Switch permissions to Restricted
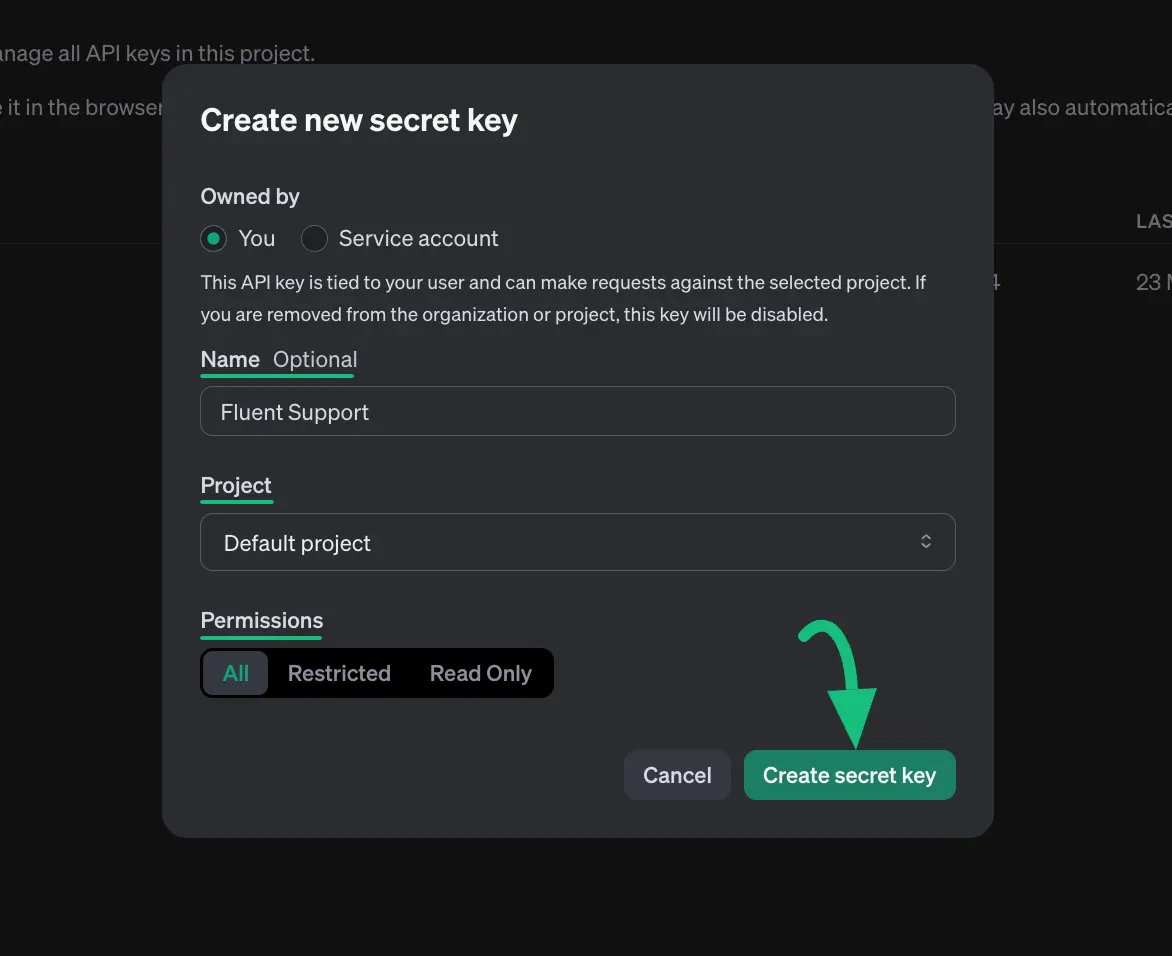The image size is (1172, 956). pyautogui.click(x=339, y=673)
